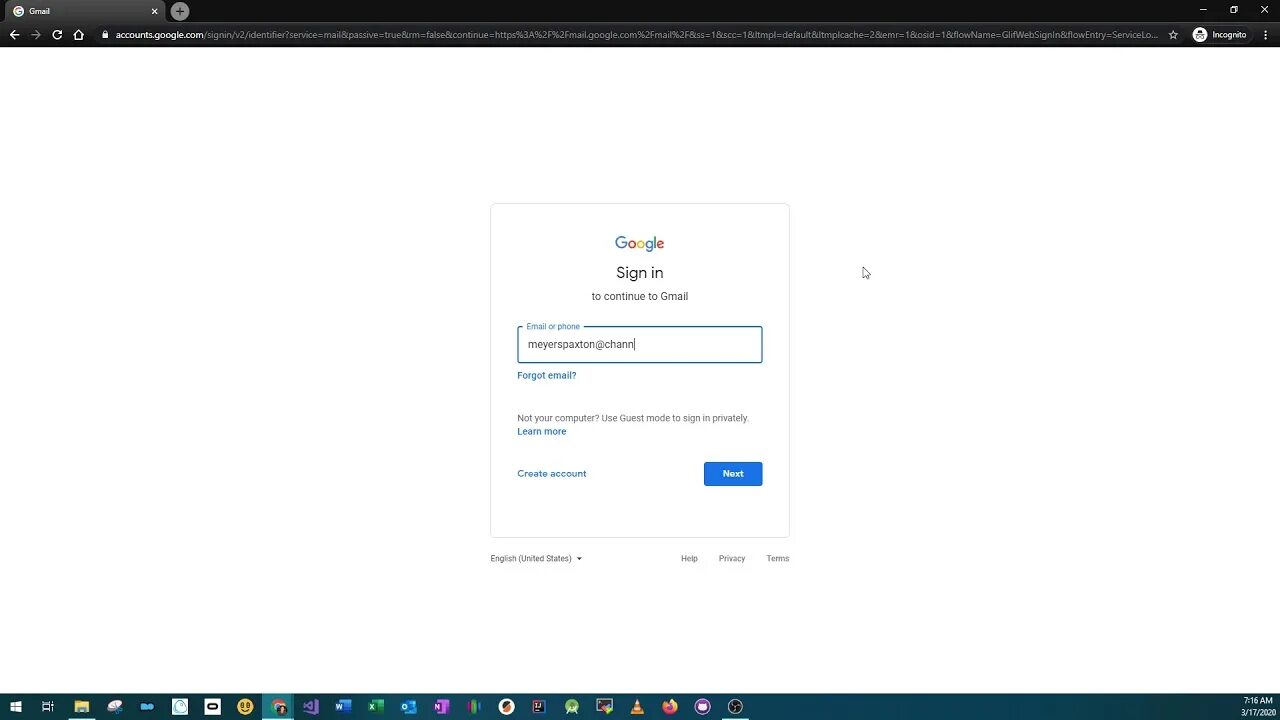Image resolution: width=1280 pixels, height=720 pixels.
Task: Click the Email or phone field
Action: tap(640, 344)
